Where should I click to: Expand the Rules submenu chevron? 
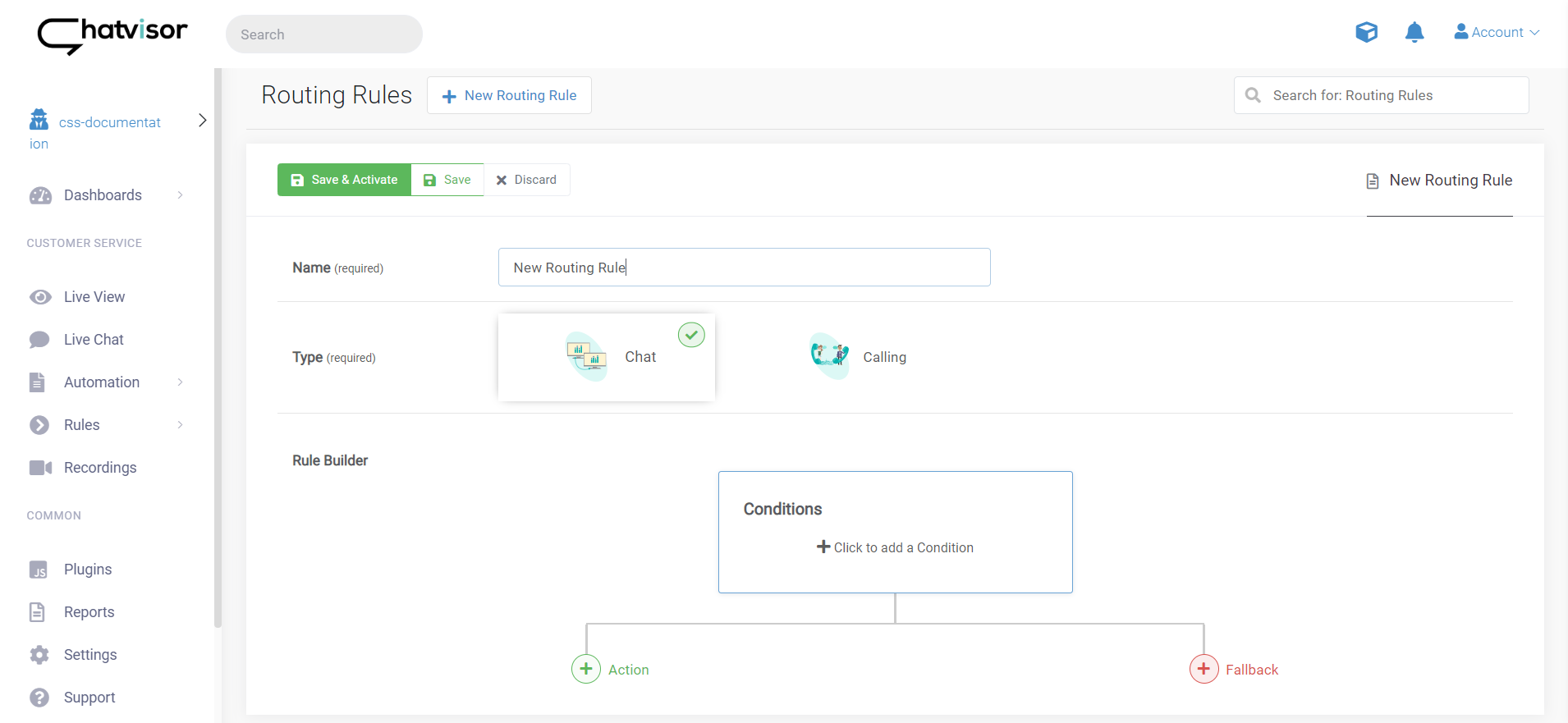click(x=180, y=425)
